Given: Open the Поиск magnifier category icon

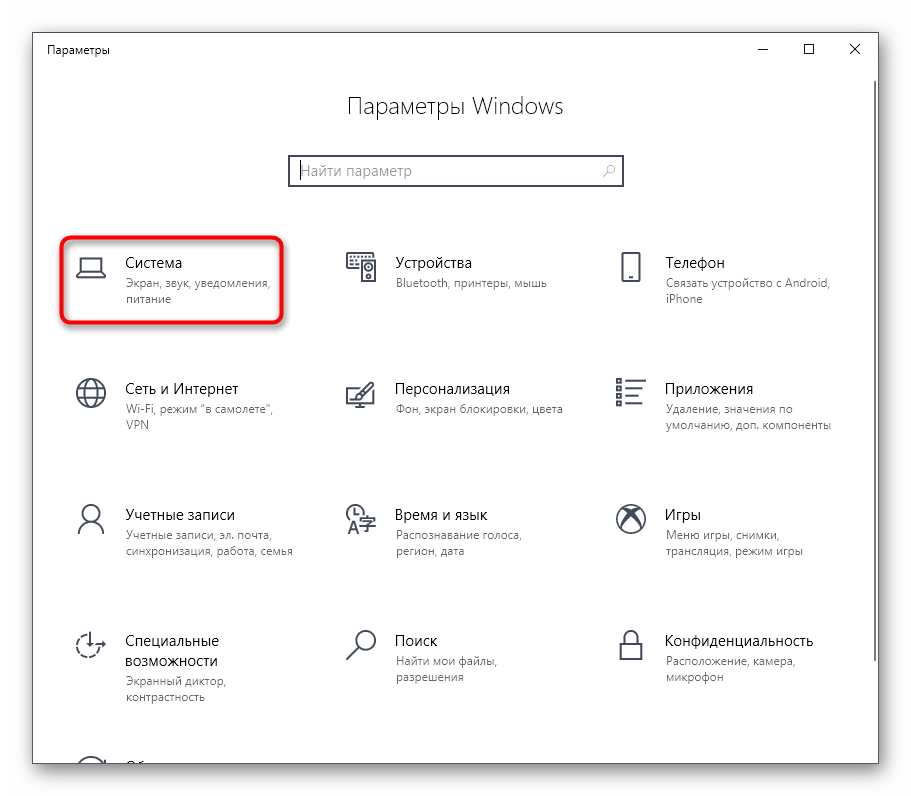Looking at the screenshot, I should point(361,645).
